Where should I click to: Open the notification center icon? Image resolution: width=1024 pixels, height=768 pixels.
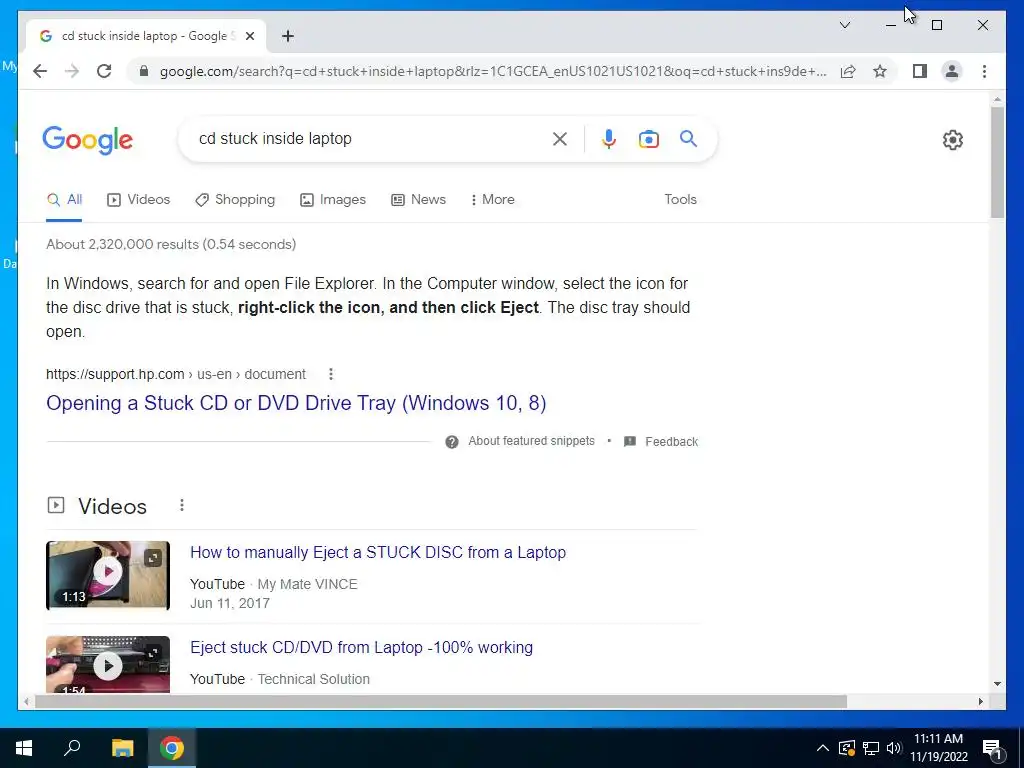pos(993,749)
